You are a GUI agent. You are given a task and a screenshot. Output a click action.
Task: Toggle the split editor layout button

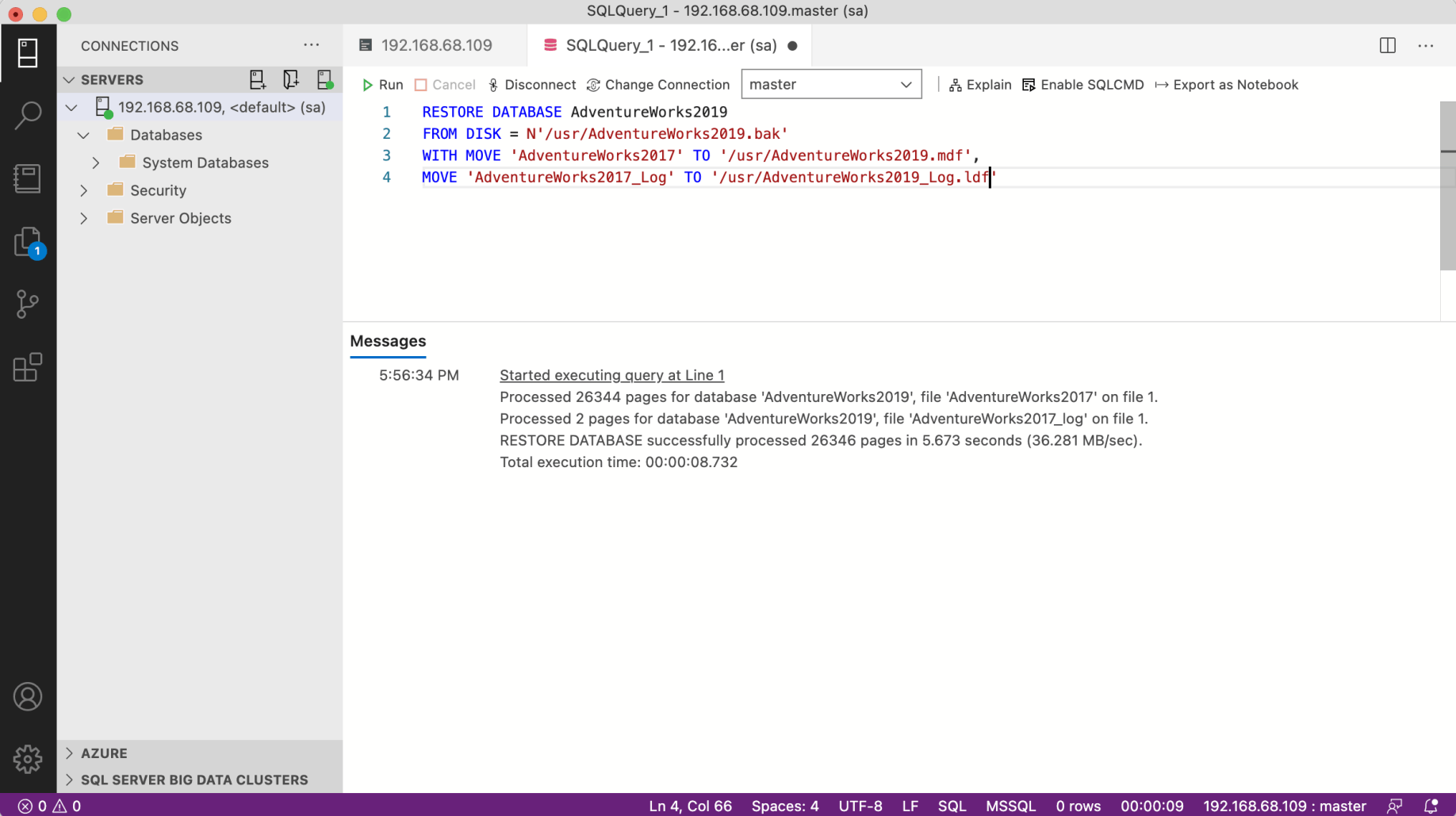[1387, 46]
